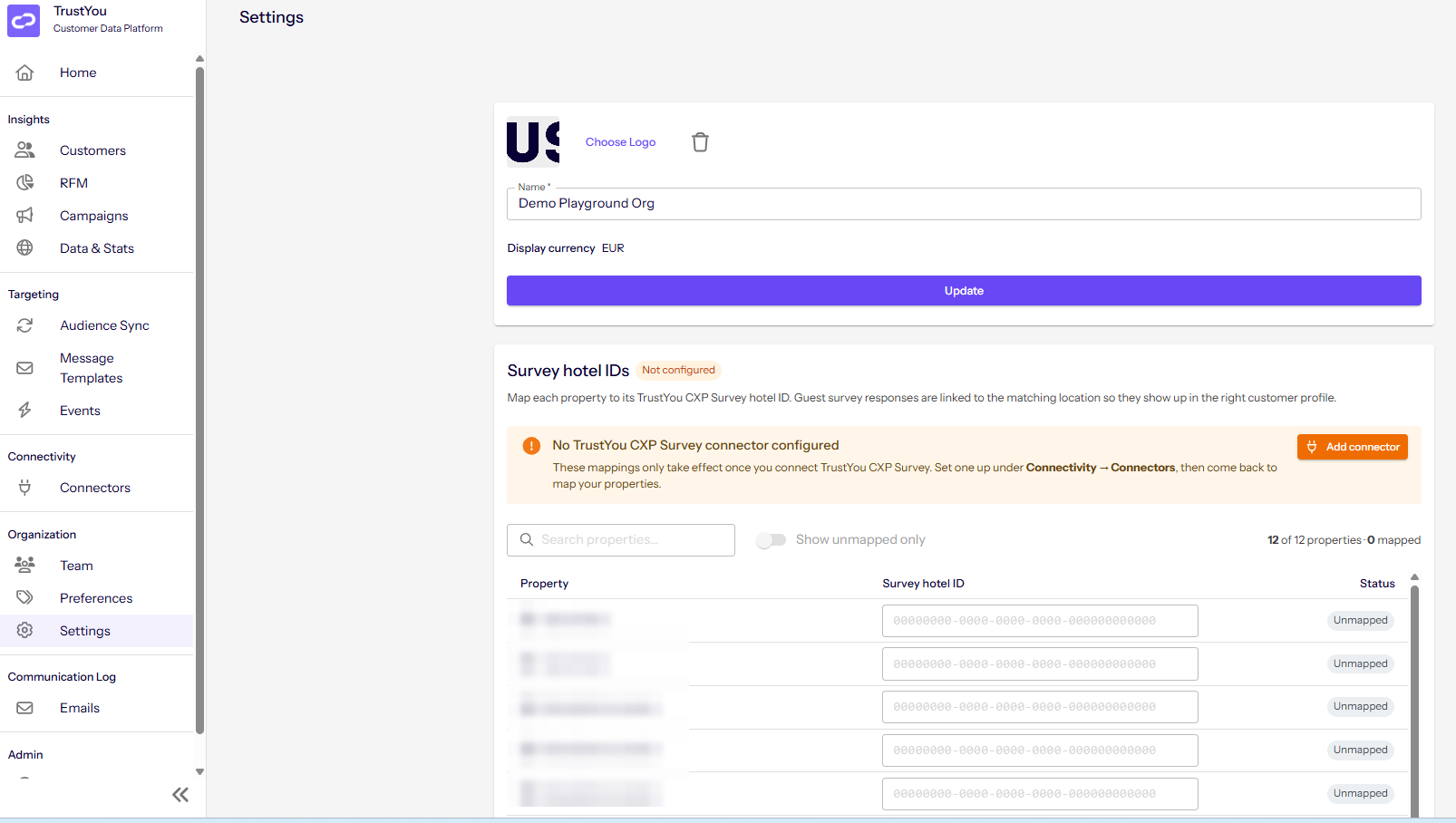Click the Update button

pos(964,291)
